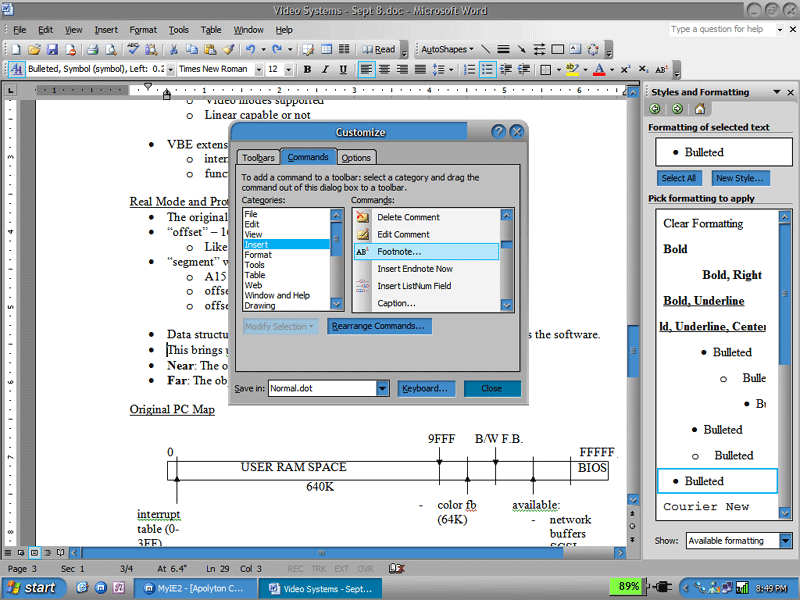Click the Home icon in Styles pane
Viewport: 800px width, 600px height.
pyautogui.click(x=700, y=109)
